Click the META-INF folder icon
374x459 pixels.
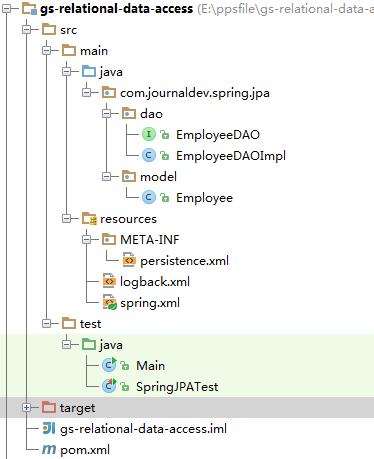click(x=109, y=240)
